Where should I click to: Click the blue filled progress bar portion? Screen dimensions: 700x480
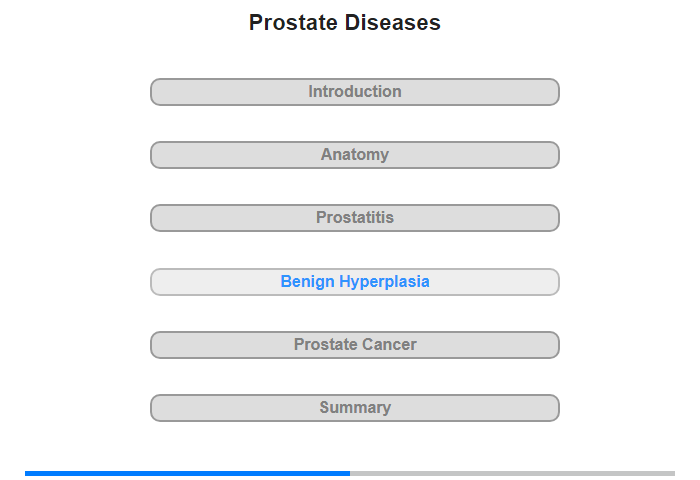pyautogui.click(x=188, y=473)
